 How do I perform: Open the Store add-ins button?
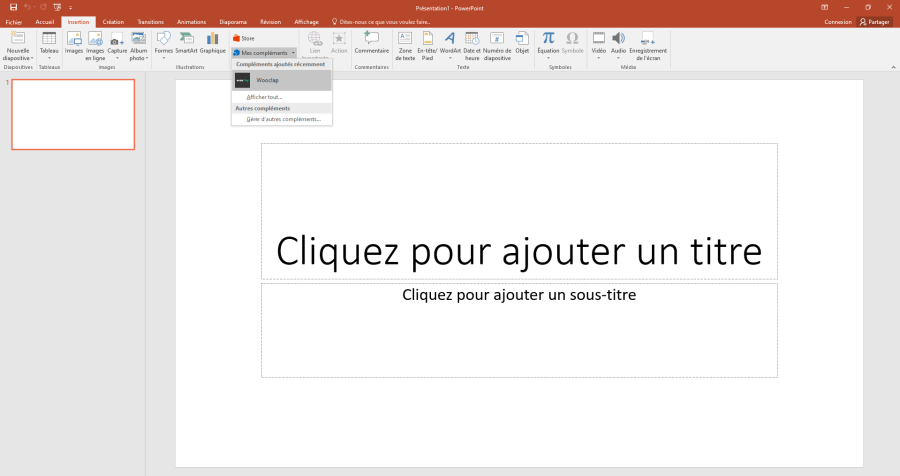click(x=244, y=38)
